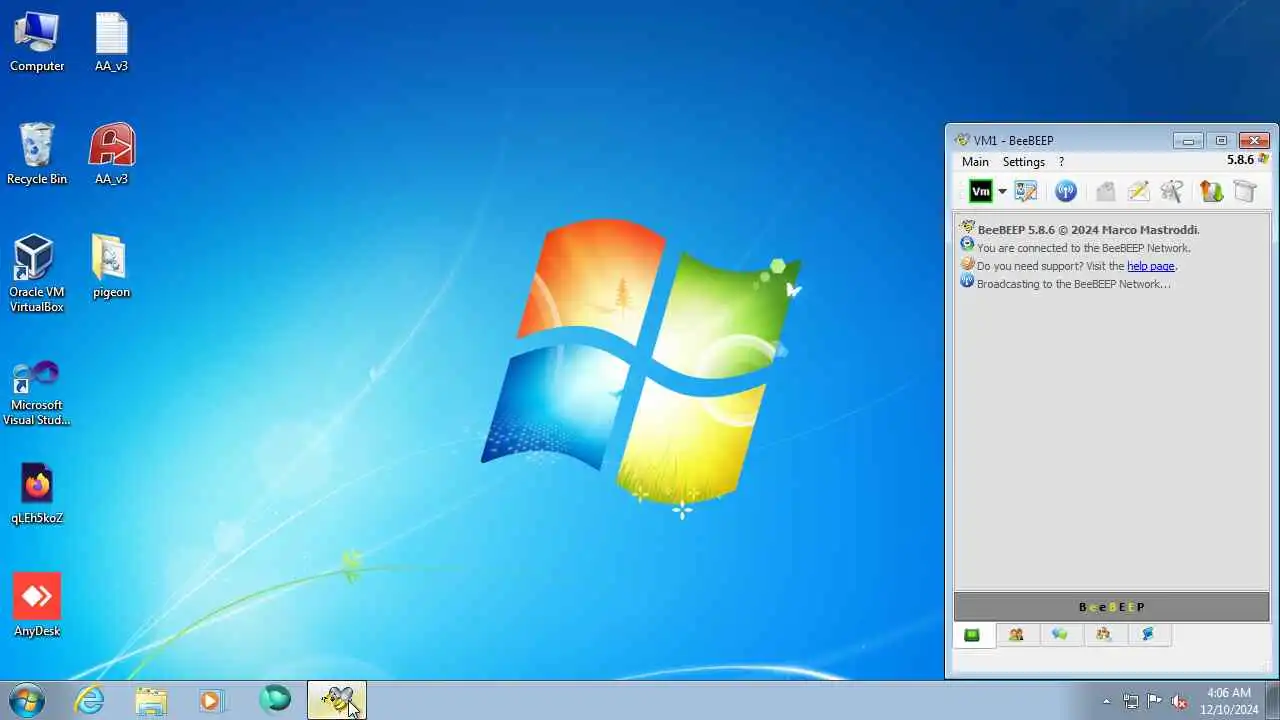This screenshot has width=1280, height=720.
Task: Select the green first bottom tab
Action: tap(972, 635)
